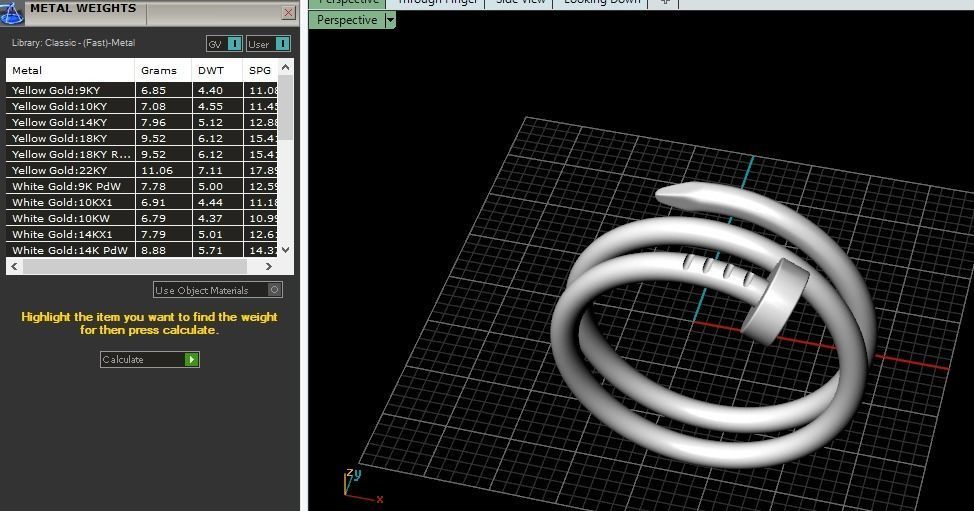Click the Calculate button
Viewport: 974px width, 511px height.
click(150, 360)
